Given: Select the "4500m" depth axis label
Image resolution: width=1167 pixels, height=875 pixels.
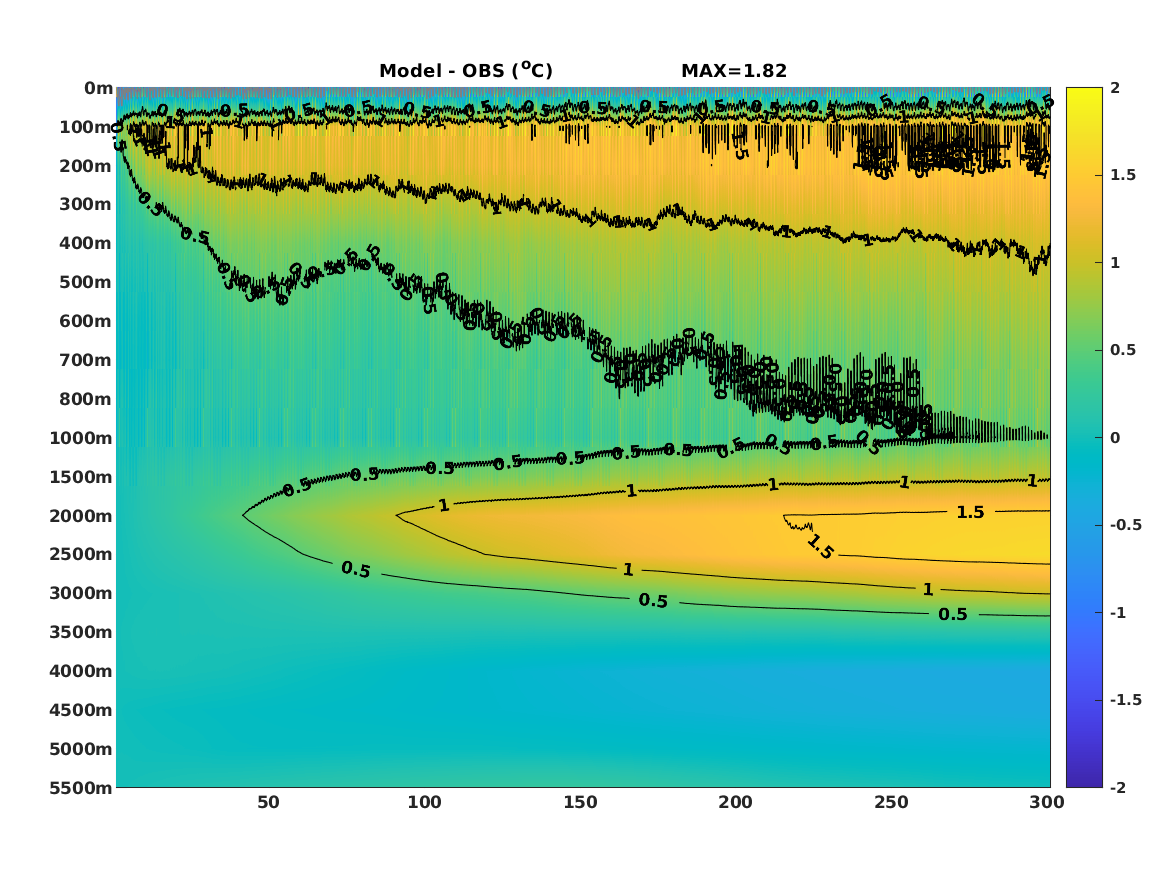Looking at the screenshot, I should [81, 710].
